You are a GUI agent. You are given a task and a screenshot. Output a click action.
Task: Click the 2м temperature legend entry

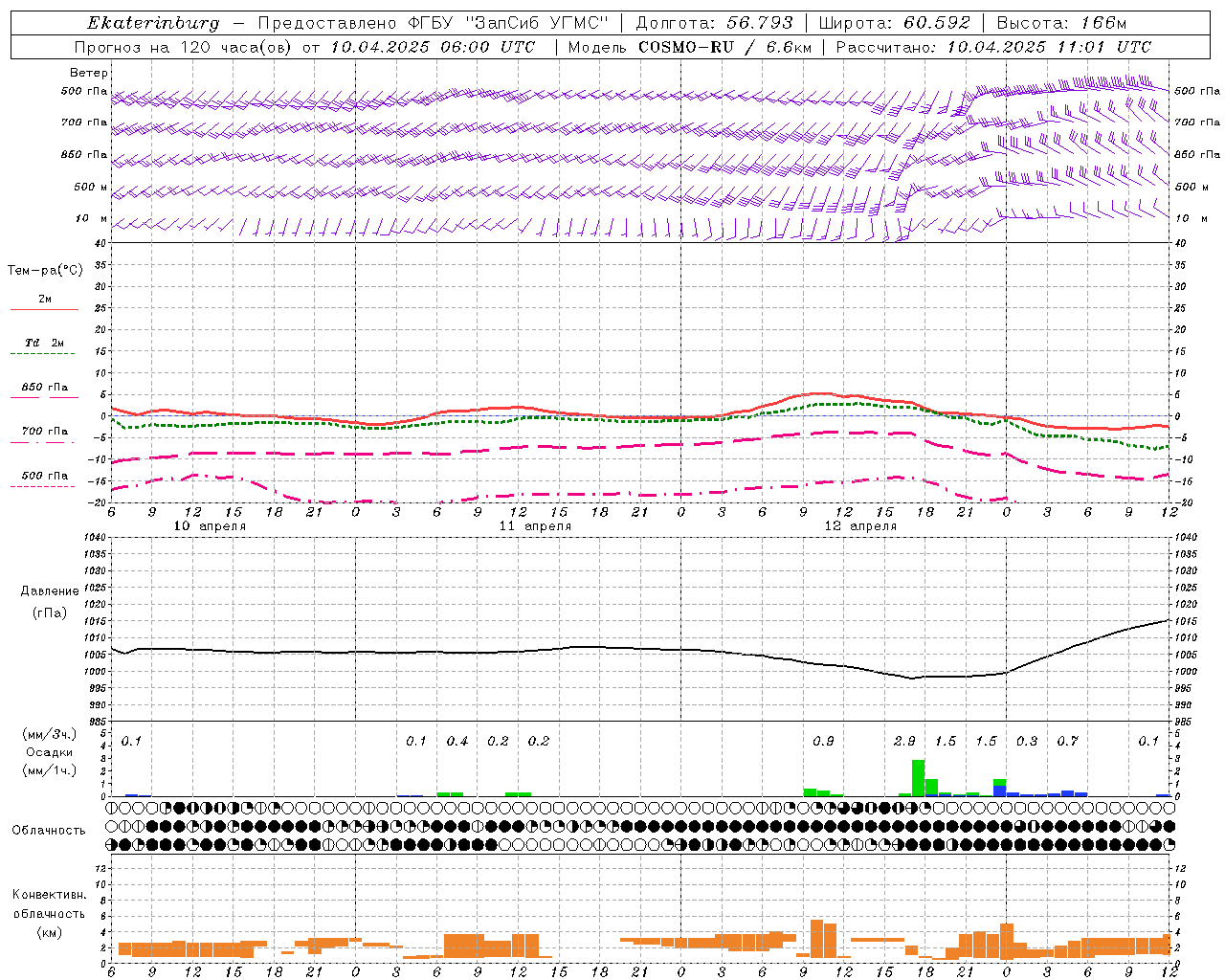(45, 299)
